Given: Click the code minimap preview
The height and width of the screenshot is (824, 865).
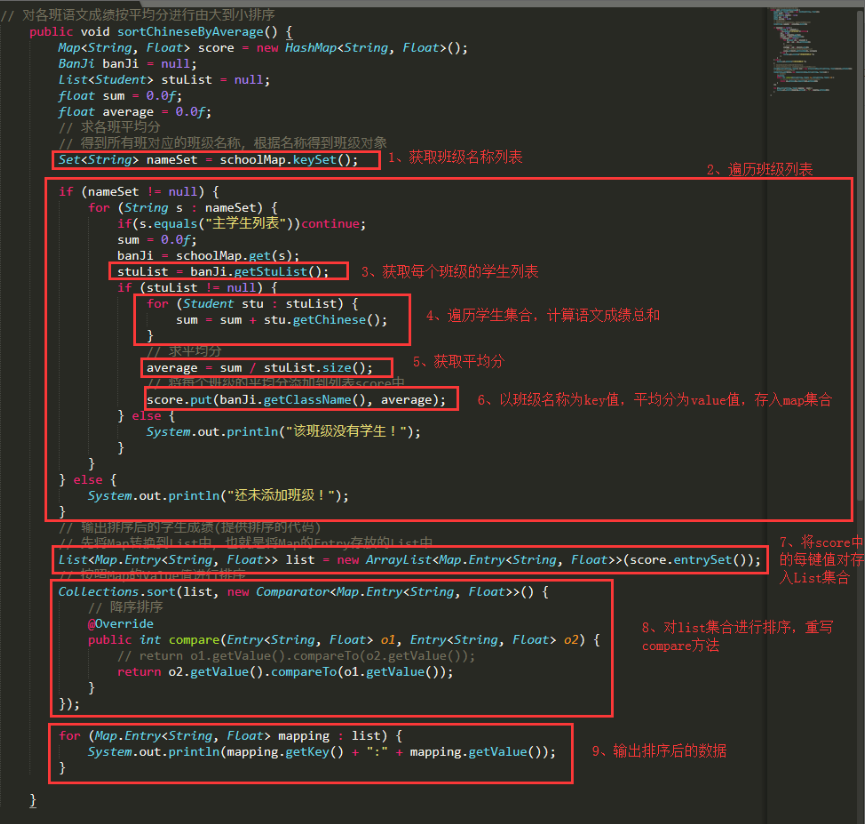Looking at the screenshot, I should (x=810, y=52).
